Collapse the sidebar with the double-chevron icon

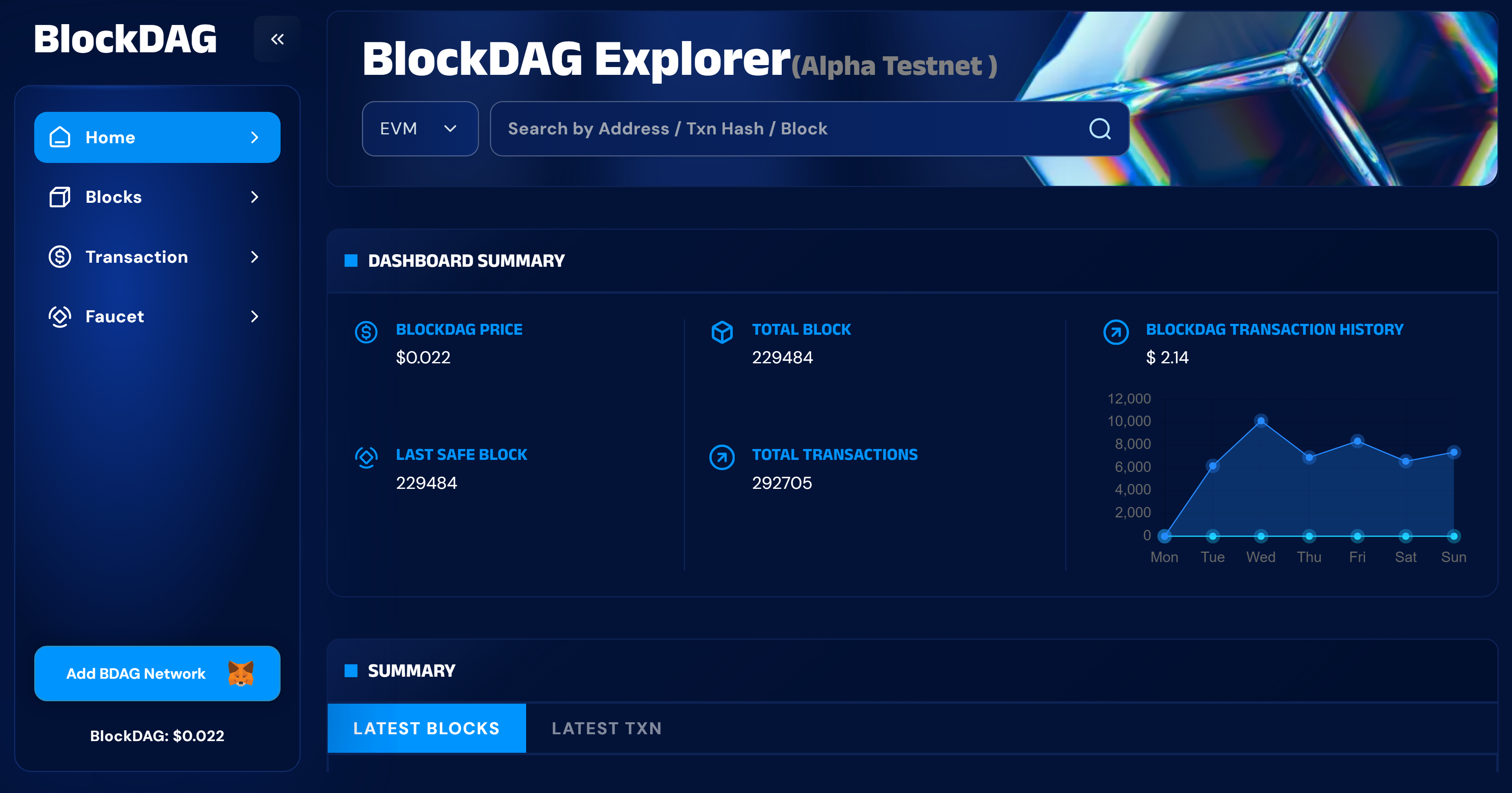(277, 39)
